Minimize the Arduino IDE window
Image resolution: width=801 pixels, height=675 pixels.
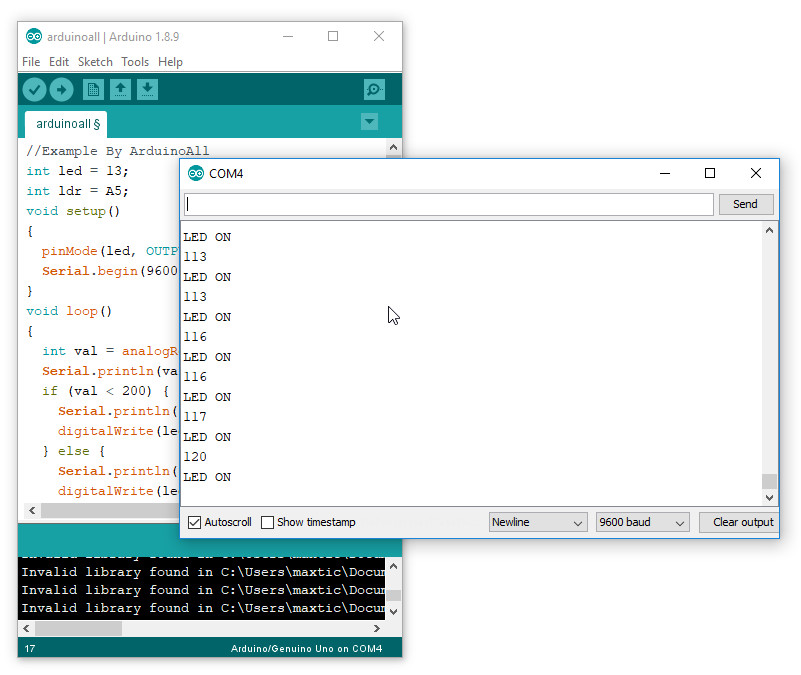288,36
